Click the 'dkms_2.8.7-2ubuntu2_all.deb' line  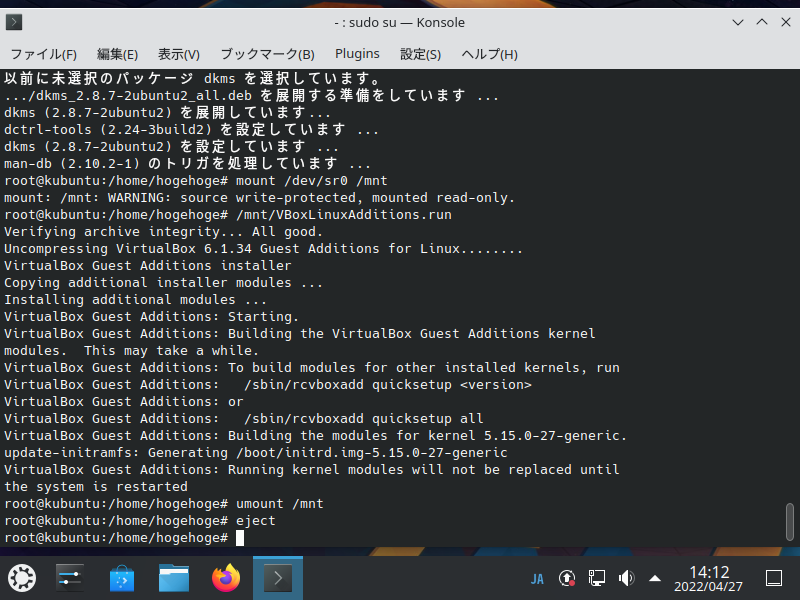click(252, 96)
